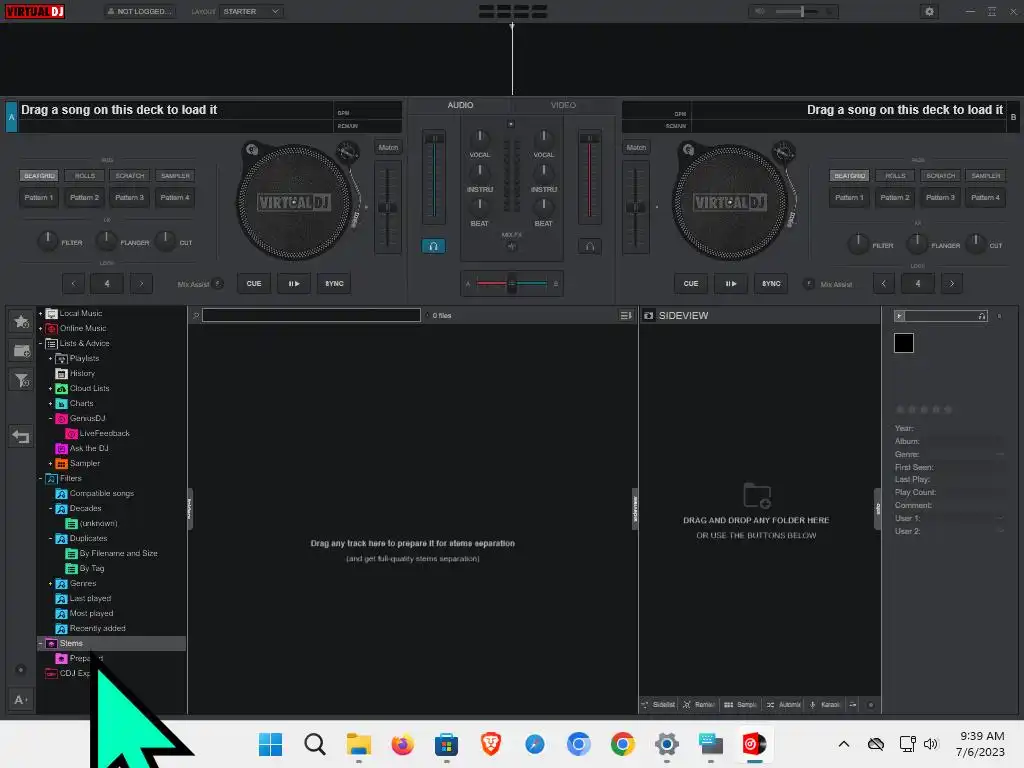Screen dimensions: 1024x768
Task: Open the Sampler tab in sideview
Action: point(740,705)
